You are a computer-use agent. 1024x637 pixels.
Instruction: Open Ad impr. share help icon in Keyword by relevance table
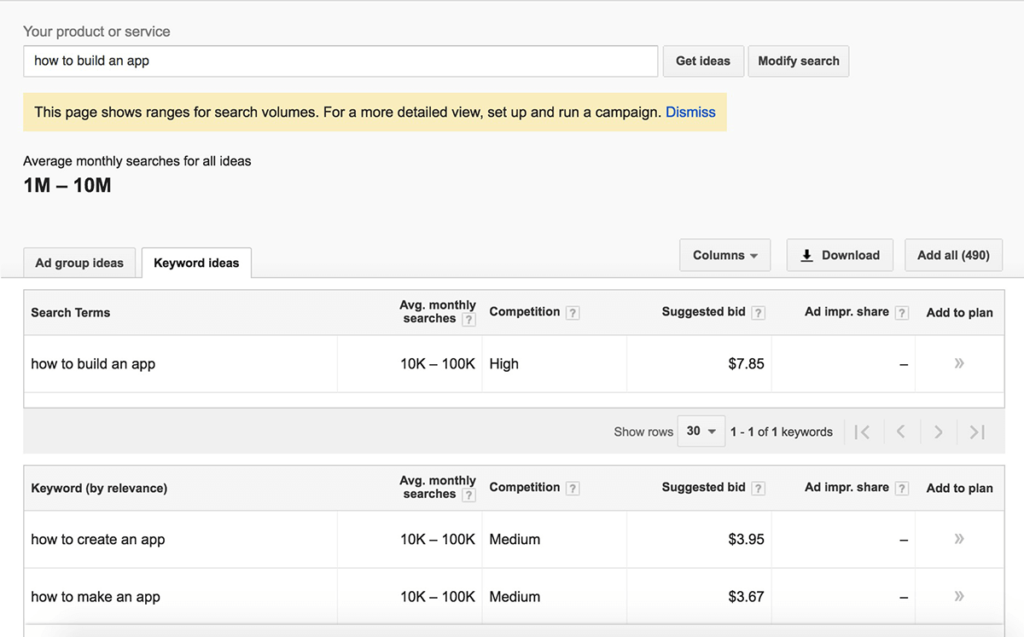901,488
